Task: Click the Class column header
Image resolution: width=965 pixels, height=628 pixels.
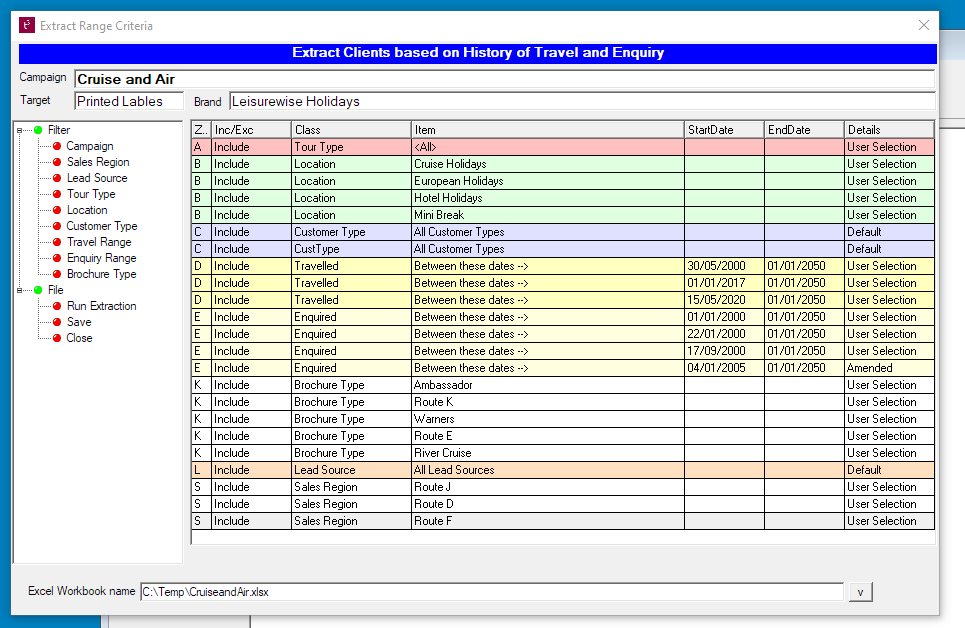Action: (x=351, y=130)
